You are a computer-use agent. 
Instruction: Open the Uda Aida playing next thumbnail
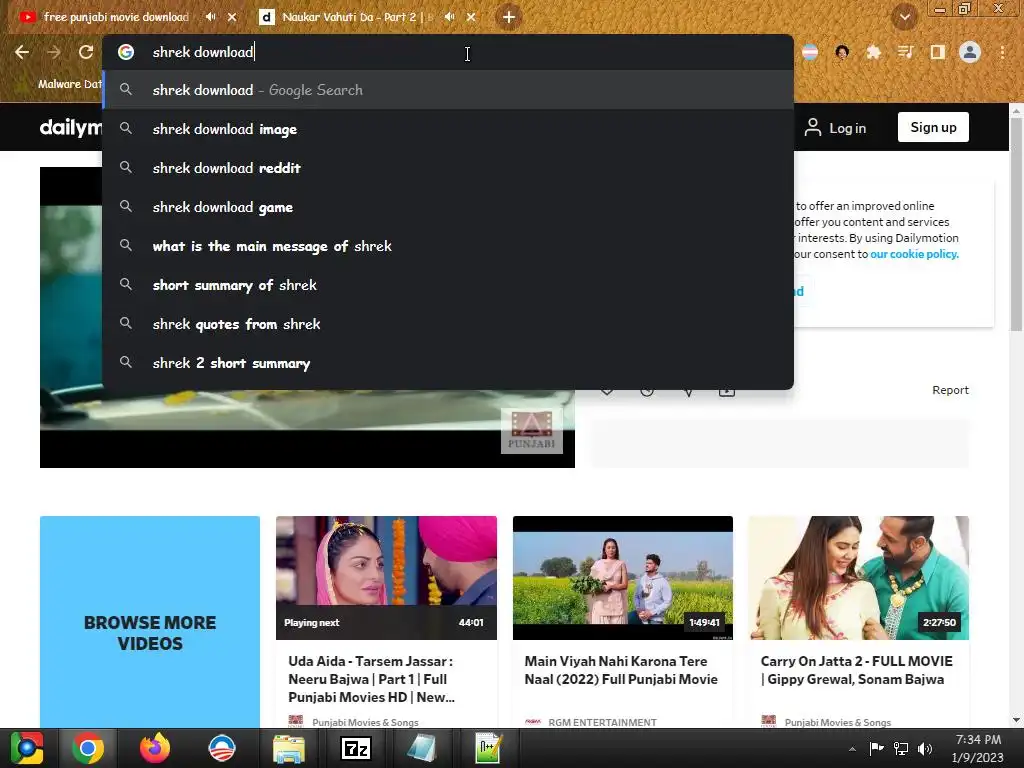[x=386, y=578]
